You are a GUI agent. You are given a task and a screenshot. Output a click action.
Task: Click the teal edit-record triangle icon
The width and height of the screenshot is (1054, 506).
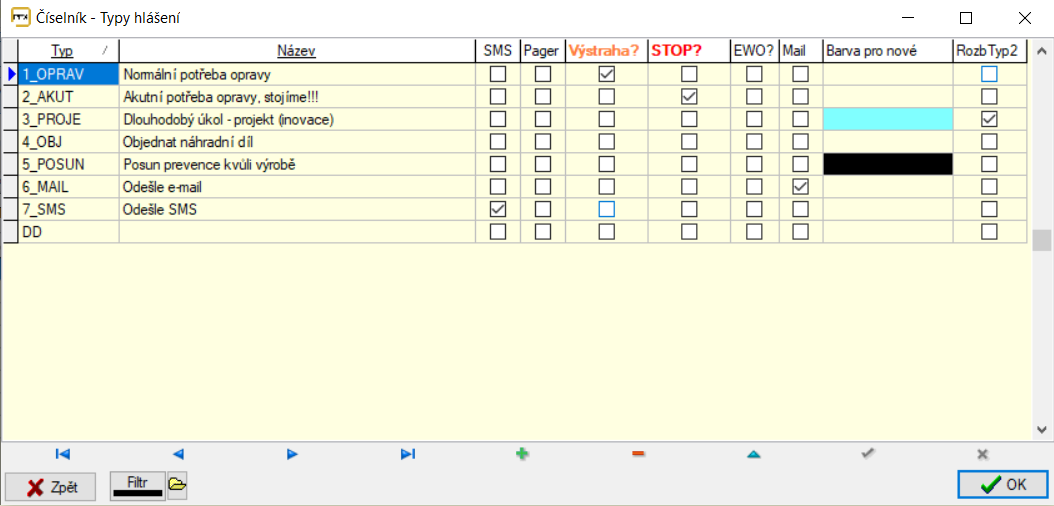[x=753, y=455]
